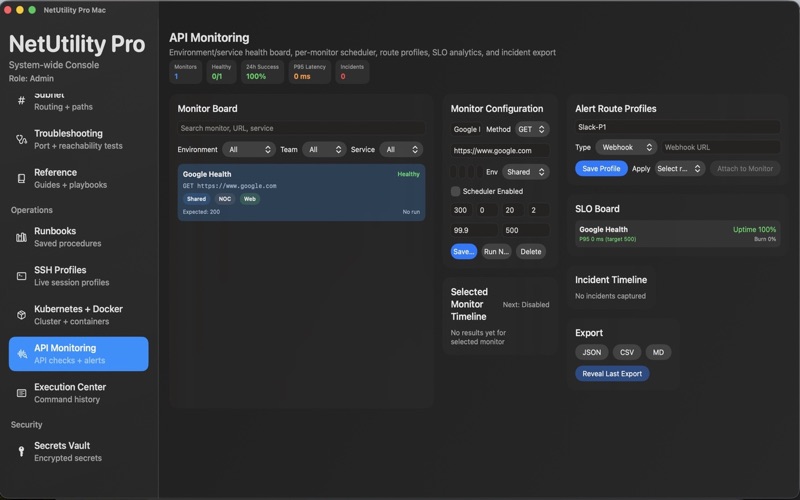Click the P95 Latency 0 ms tile
The width and height of the screenshot is (800, 500).
click(x=309, y=72)
